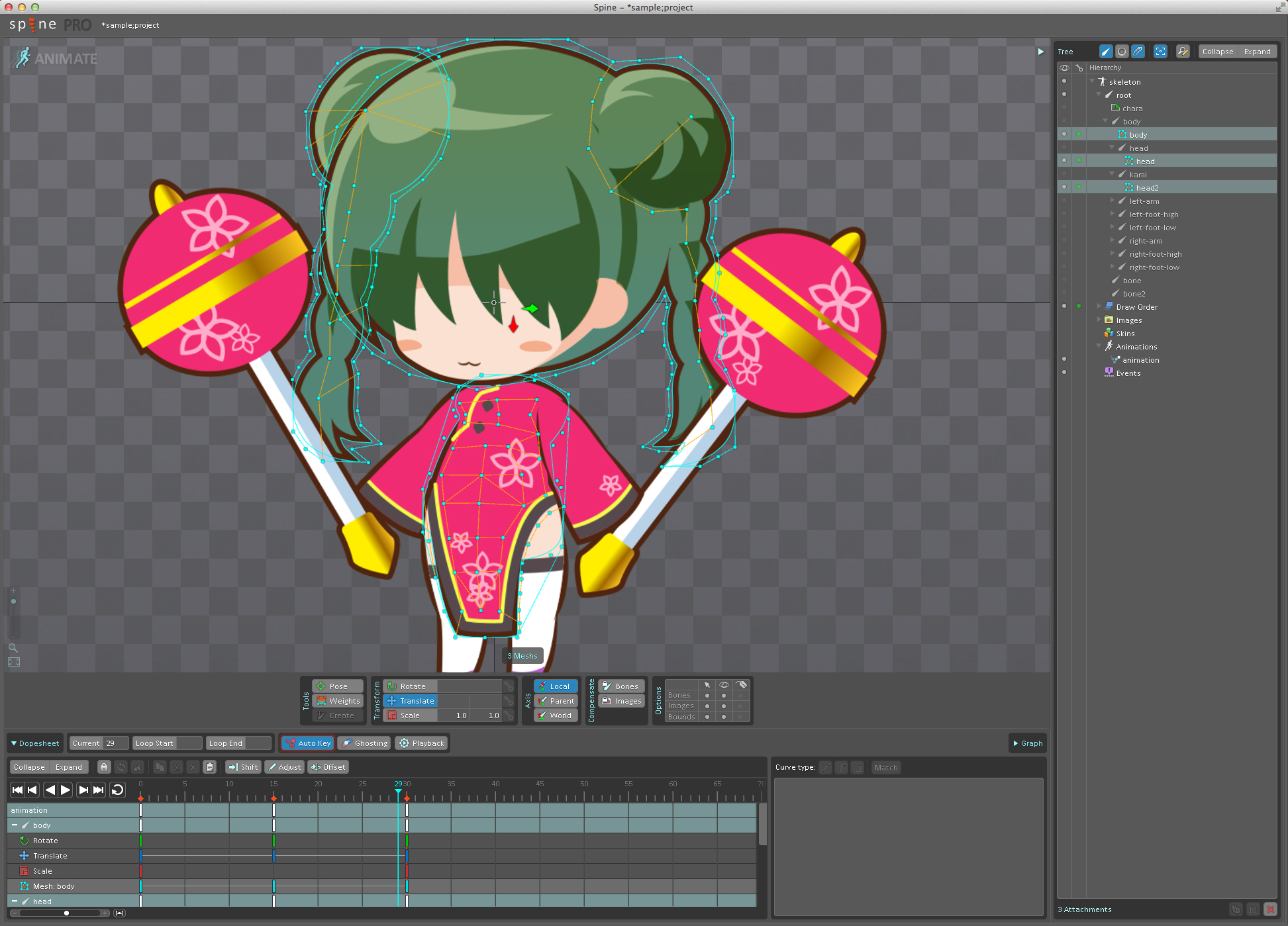Viewport: 1288px width, 926px height.
Task: Set axis to Local
Action: (556, 686)
